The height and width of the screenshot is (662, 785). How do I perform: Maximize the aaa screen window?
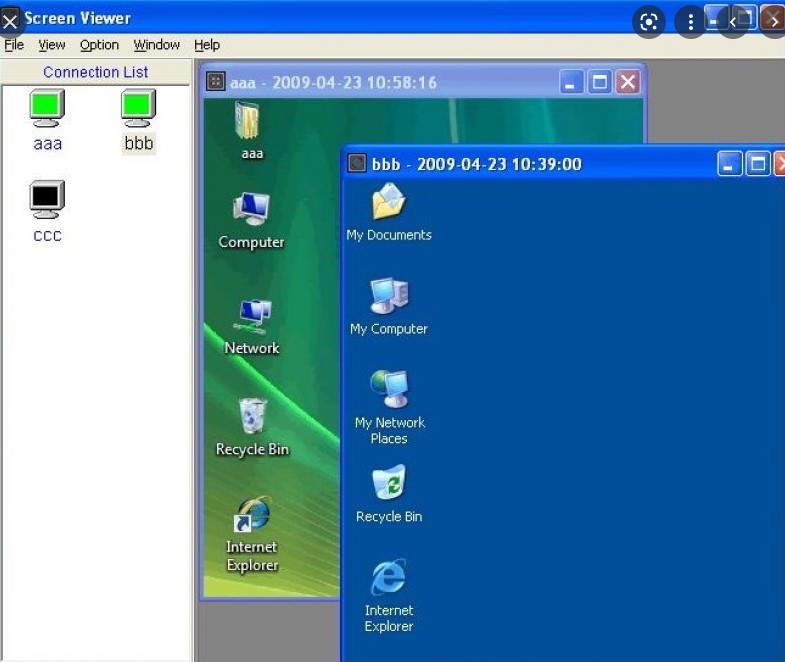599,82
